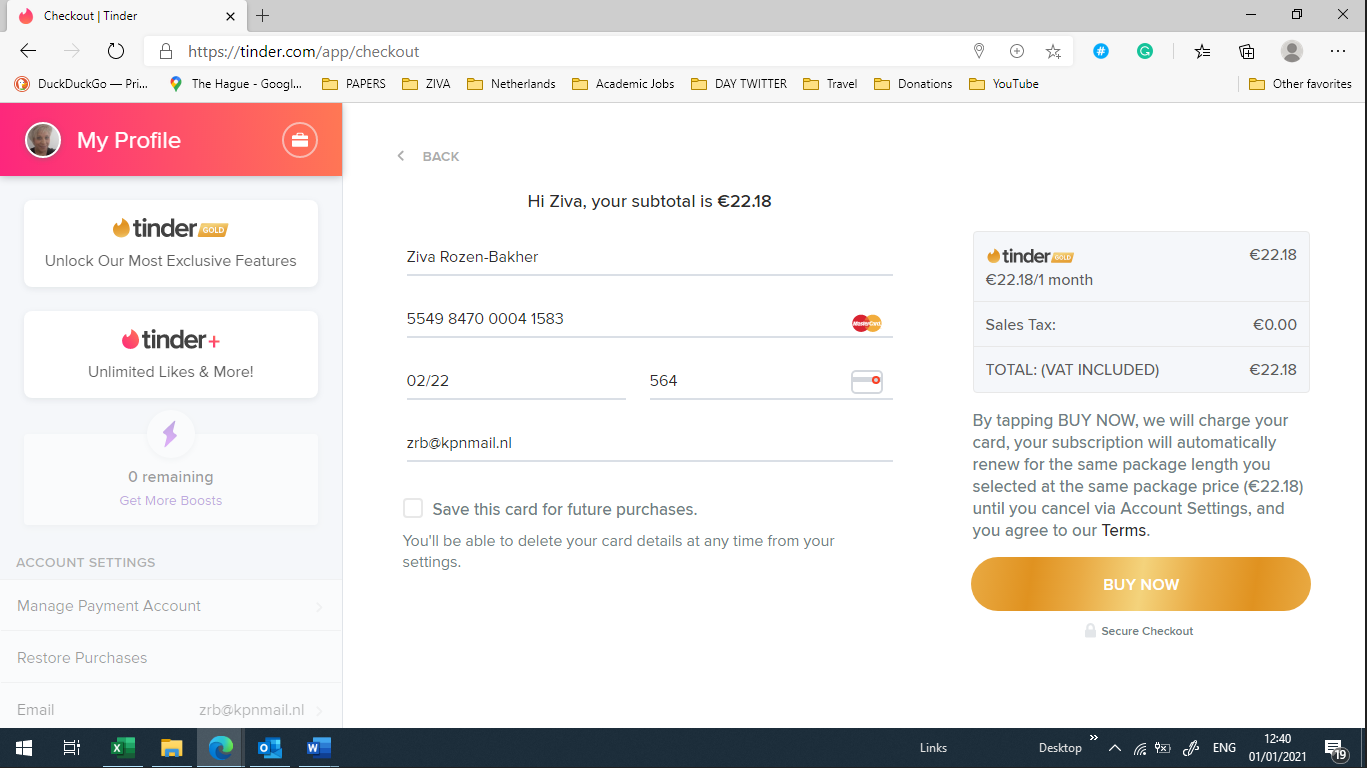Click the site padlock in address bar
The width and height of the screenshot is (1367, 768).
click(x=166, y=51)
